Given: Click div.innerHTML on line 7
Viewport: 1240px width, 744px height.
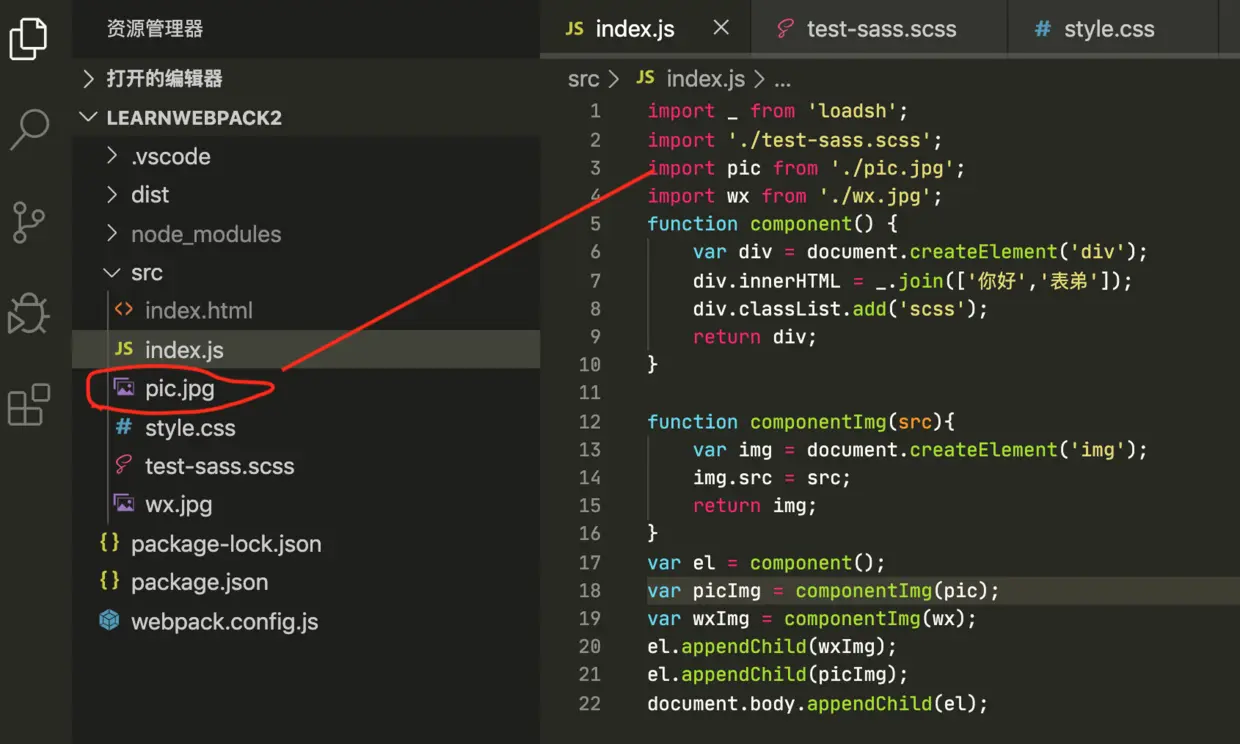Looking at the screenshot, I should pyautogui.click(x=767, y=280).
